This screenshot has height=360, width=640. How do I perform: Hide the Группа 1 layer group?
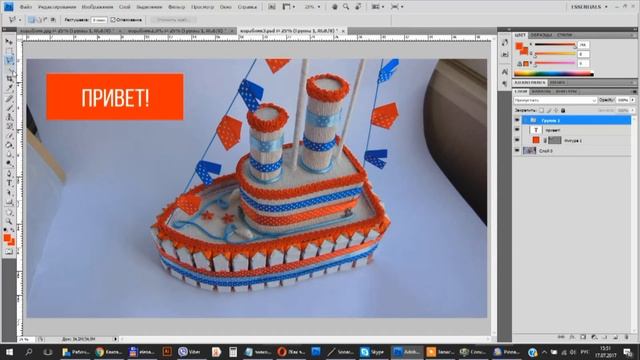[x=517, y=120]
